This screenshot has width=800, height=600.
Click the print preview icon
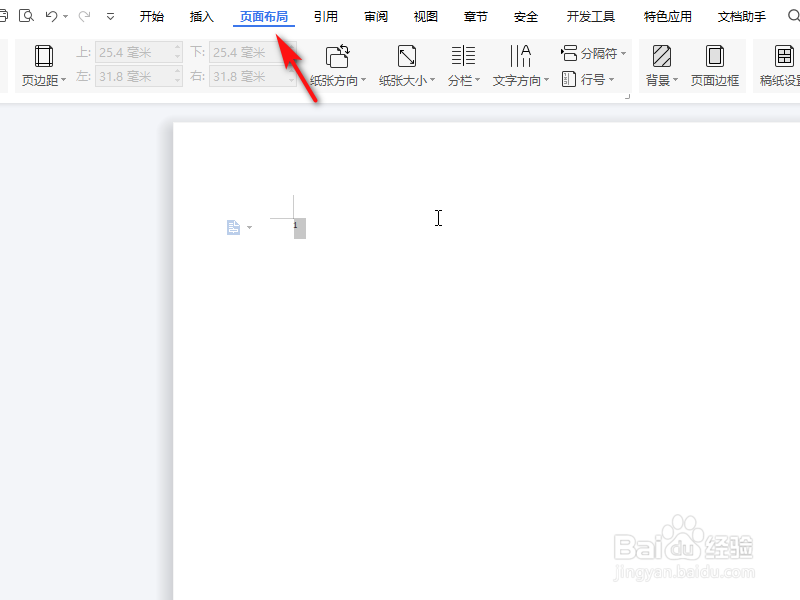[26, 16]
